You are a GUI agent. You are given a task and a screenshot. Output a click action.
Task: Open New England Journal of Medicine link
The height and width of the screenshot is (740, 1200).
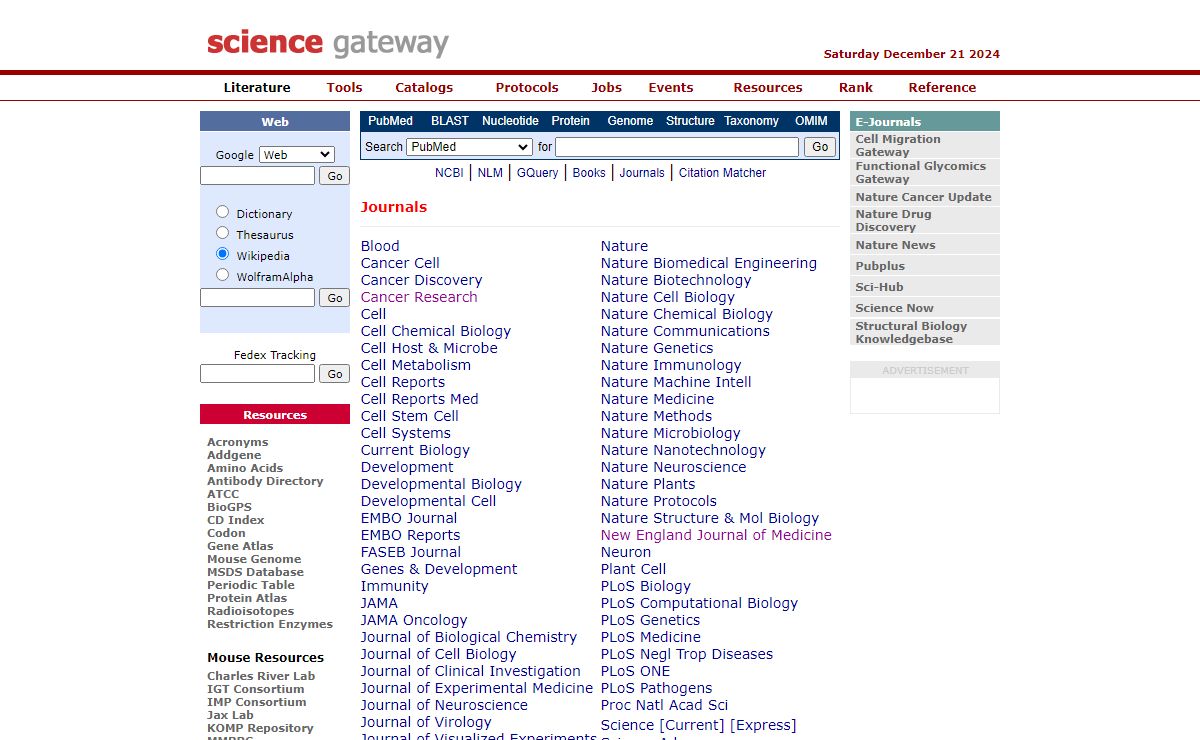(x=716, y=535)
